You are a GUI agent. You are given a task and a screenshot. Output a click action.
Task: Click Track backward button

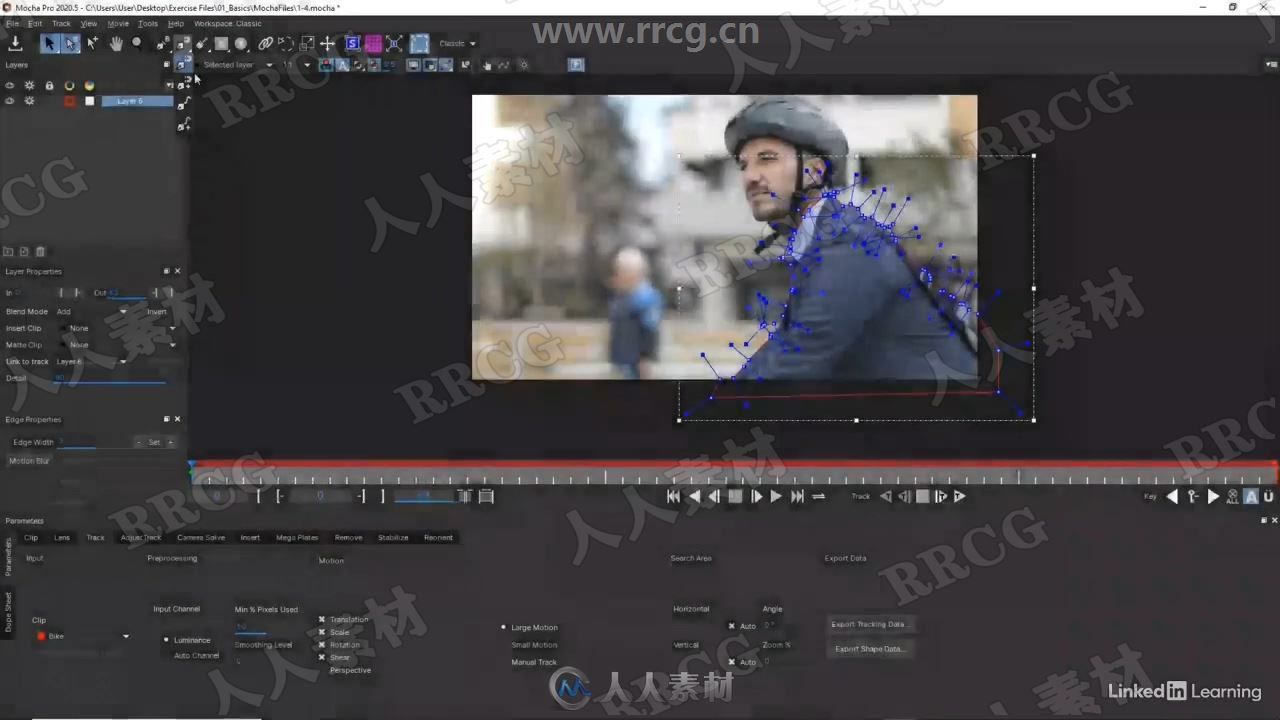tap(885, 496)
